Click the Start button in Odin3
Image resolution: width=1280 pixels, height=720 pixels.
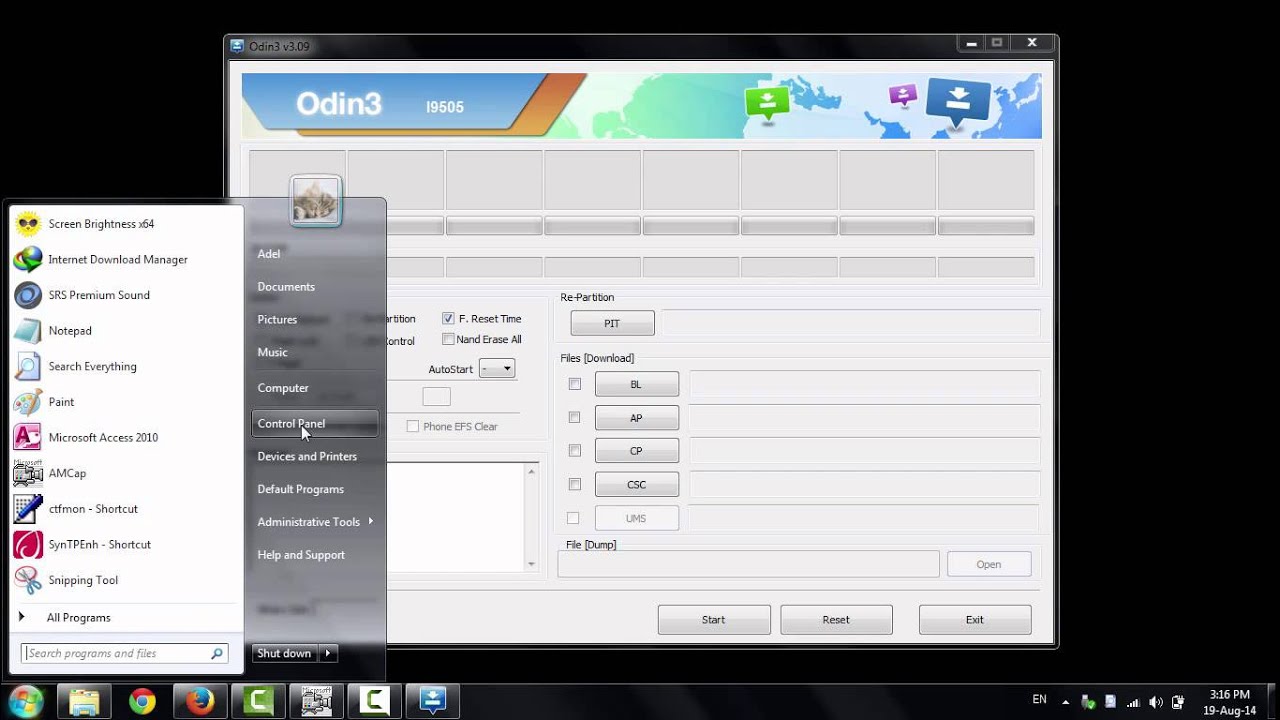[x=714, y=620]
